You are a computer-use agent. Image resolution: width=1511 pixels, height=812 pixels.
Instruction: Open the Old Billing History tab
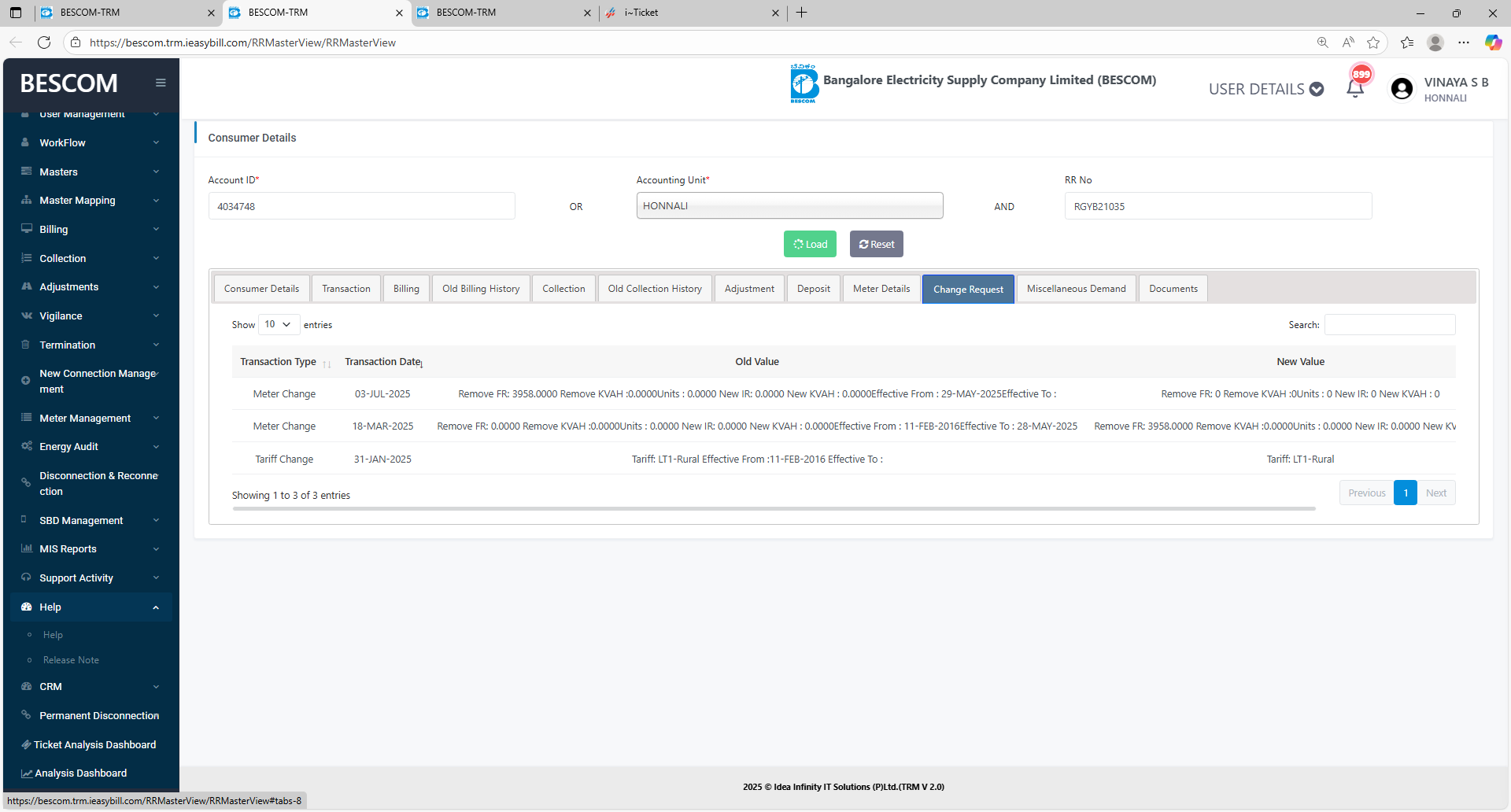[481, 289]
